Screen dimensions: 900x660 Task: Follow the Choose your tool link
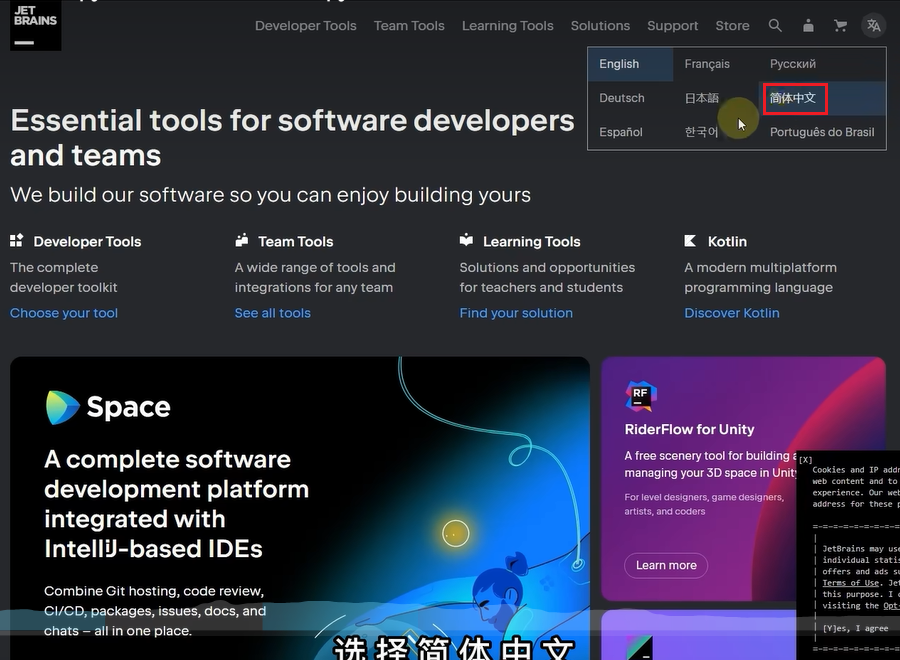[x=64, y=313]
